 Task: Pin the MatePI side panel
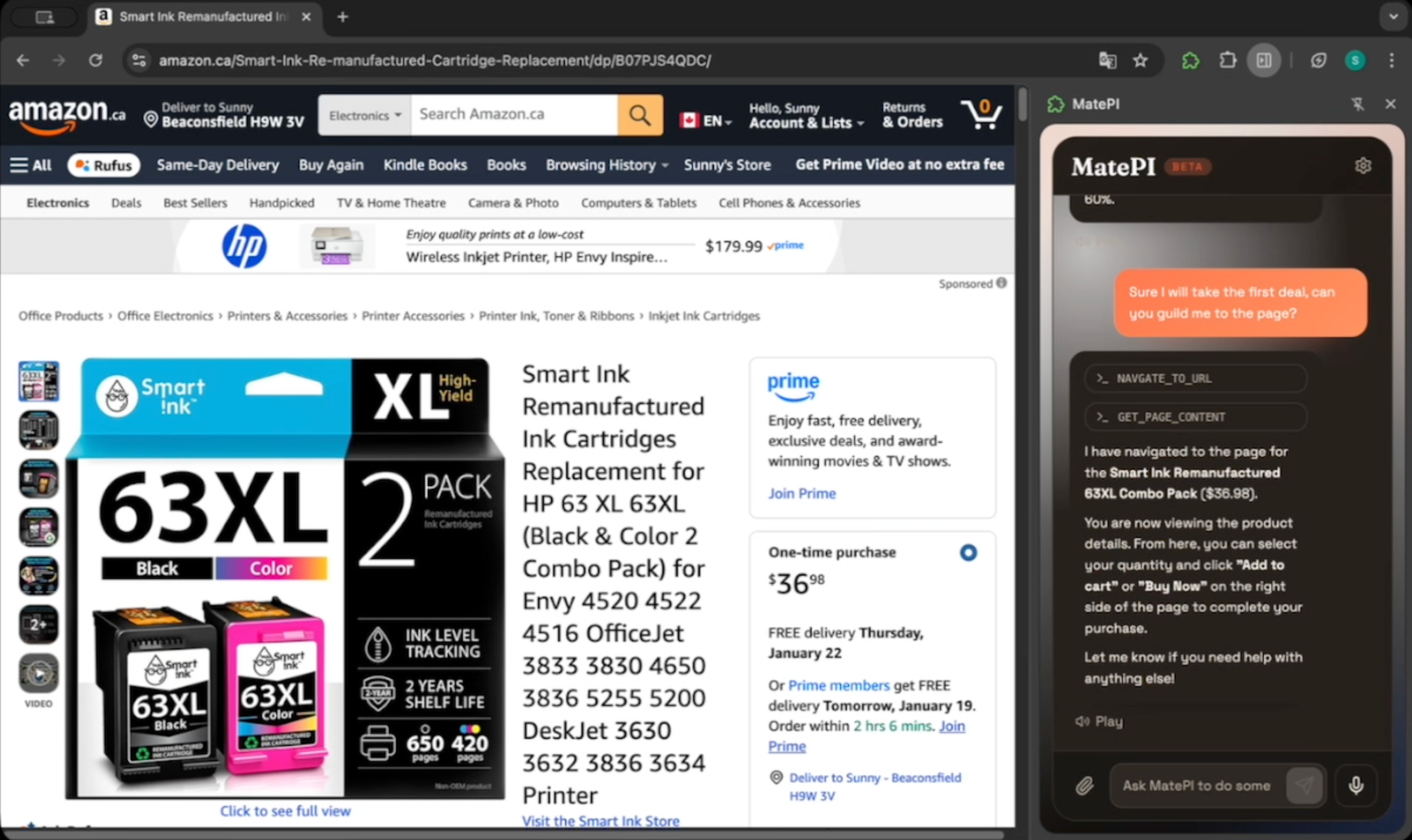1357,105
